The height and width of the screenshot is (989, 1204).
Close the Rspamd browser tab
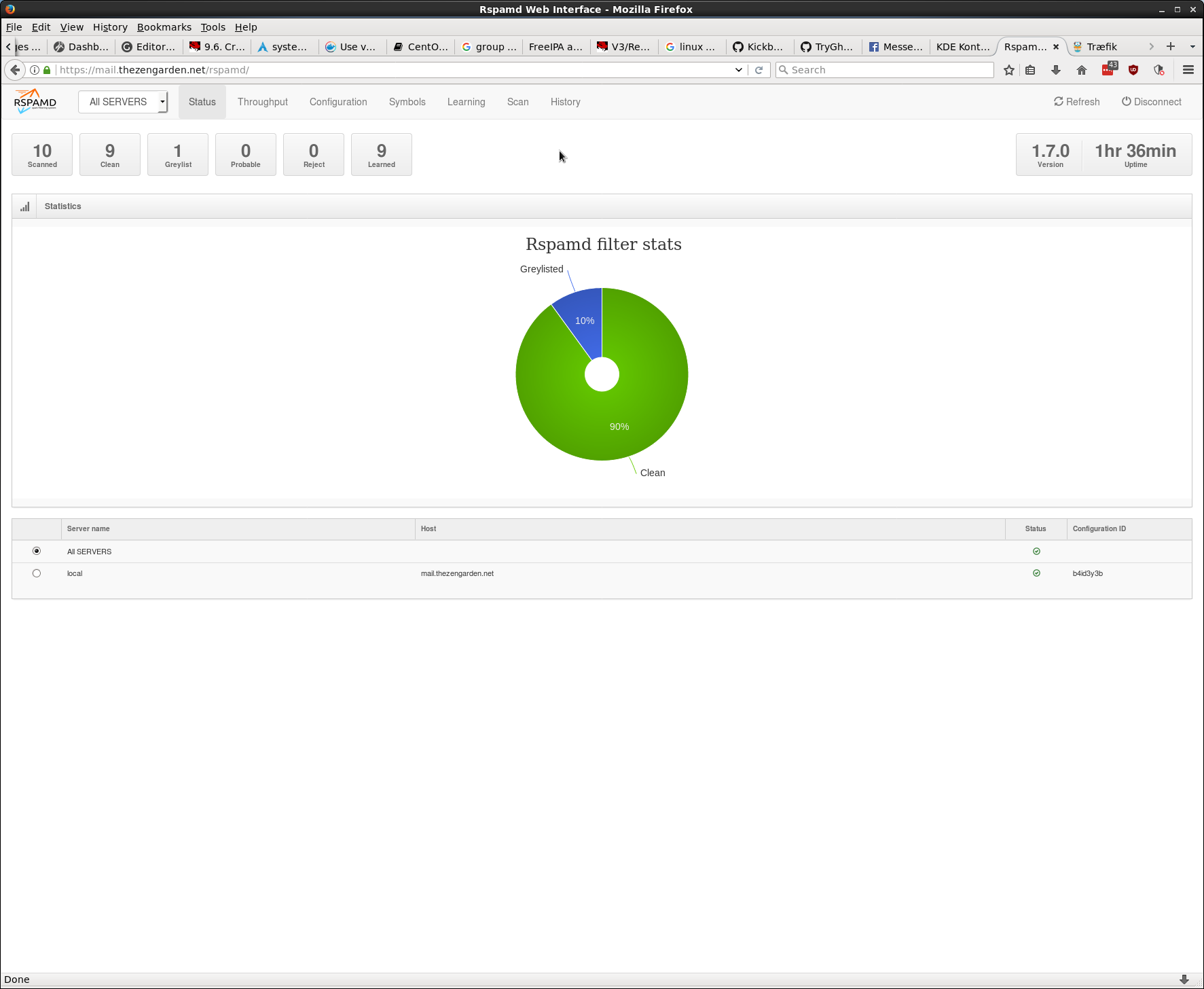pos(1056,47)
